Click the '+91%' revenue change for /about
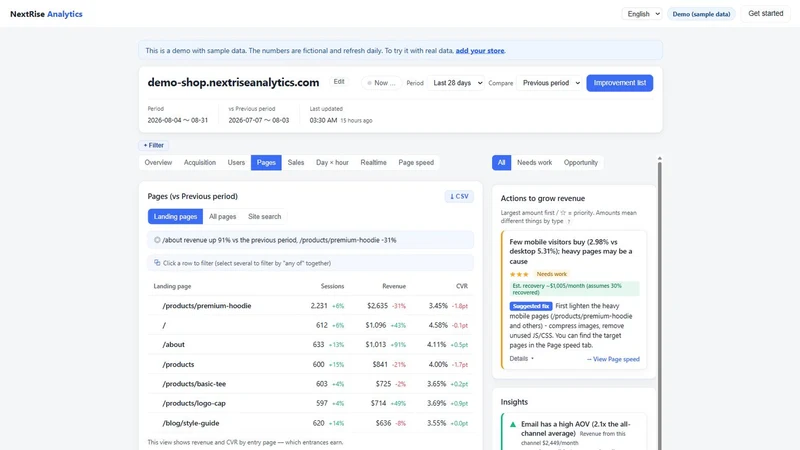Viewport: 800px width, 450px height. (398, 345)
